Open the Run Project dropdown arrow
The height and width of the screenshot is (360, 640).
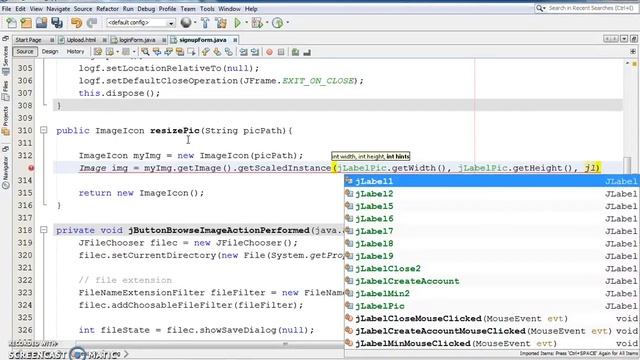[247, 23]
